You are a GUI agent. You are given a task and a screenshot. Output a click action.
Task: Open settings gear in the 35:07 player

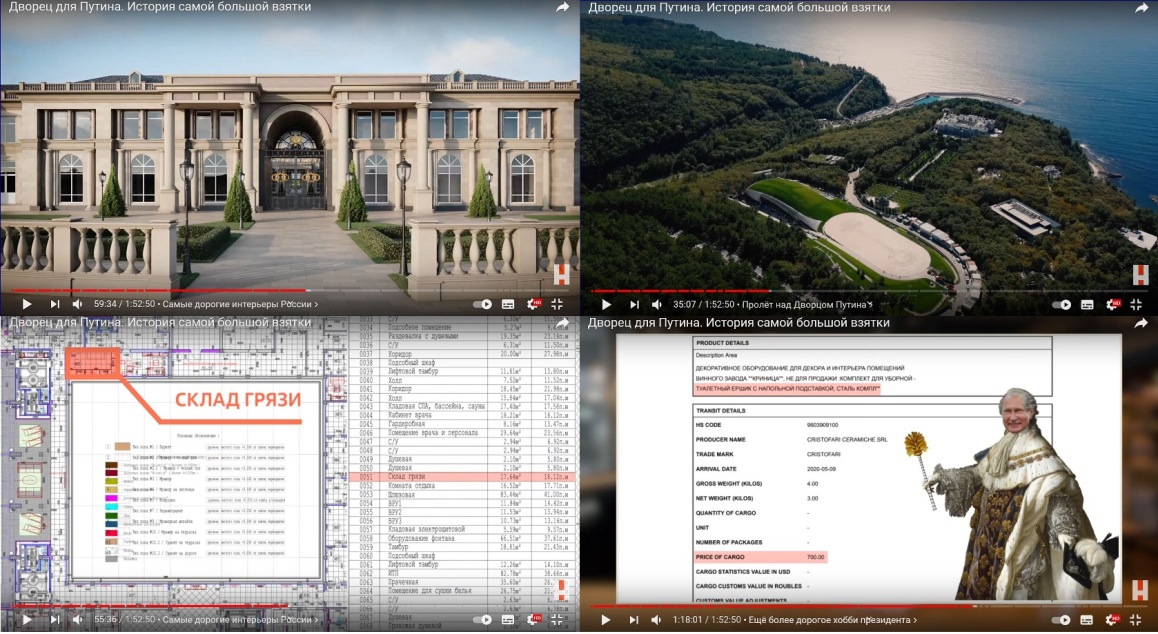tap(1112, 304)
